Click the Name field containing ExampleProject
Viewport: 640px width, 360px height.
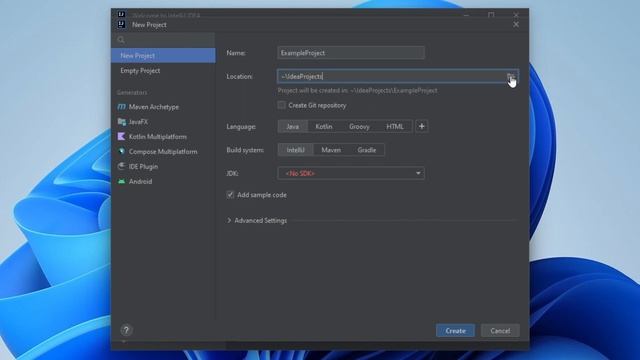click(351, 53)
